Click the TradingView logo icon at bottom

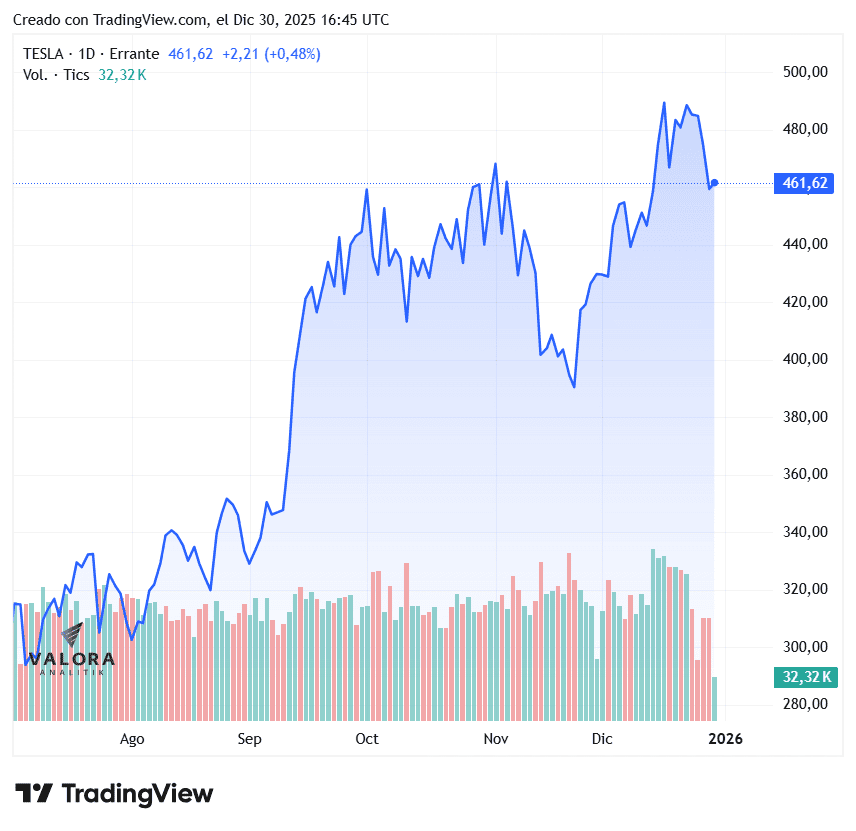(x=33, y=794)
